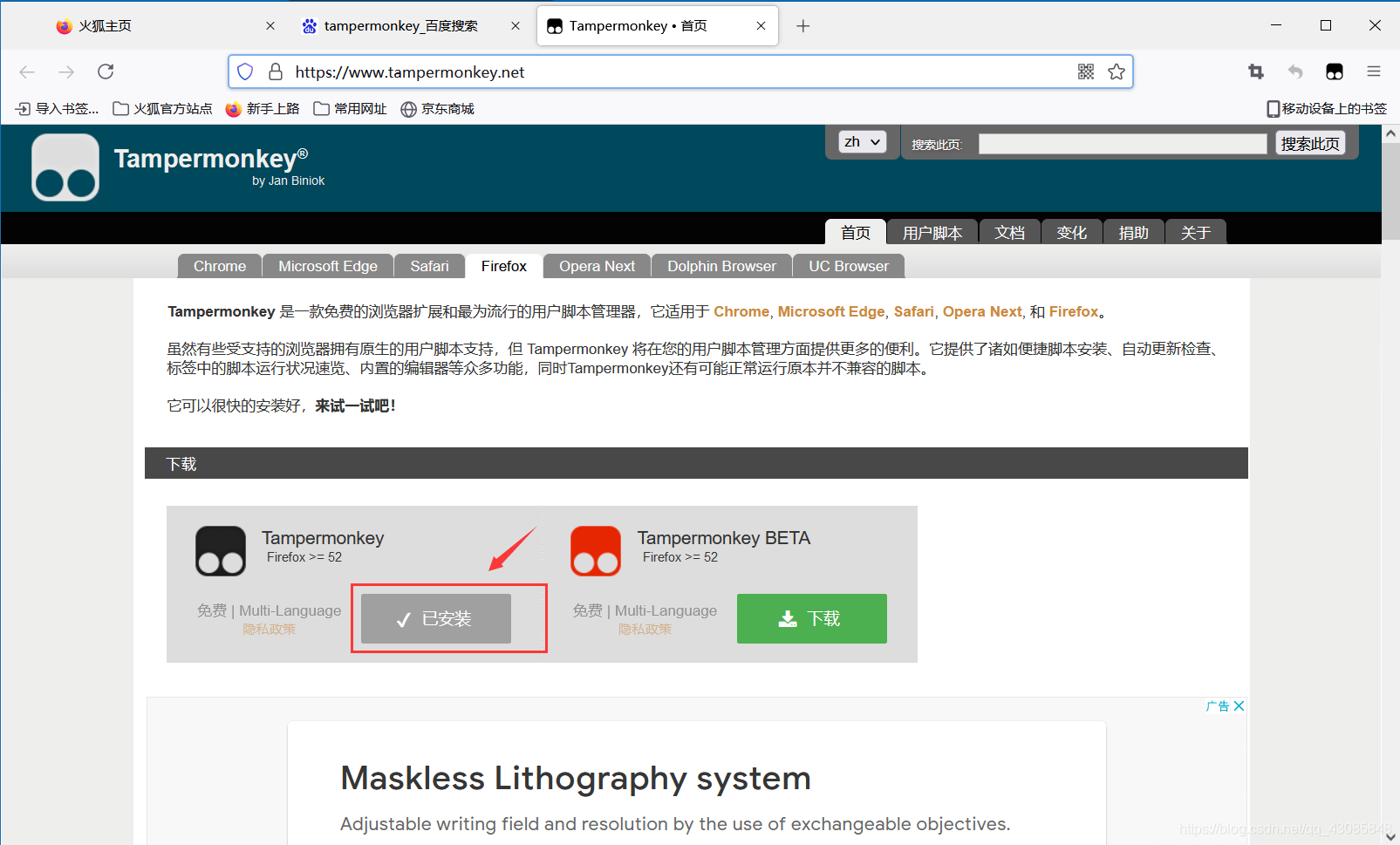Go back with the browser back arrow
The image size is (1400, 845).
[x=27, y=72]
